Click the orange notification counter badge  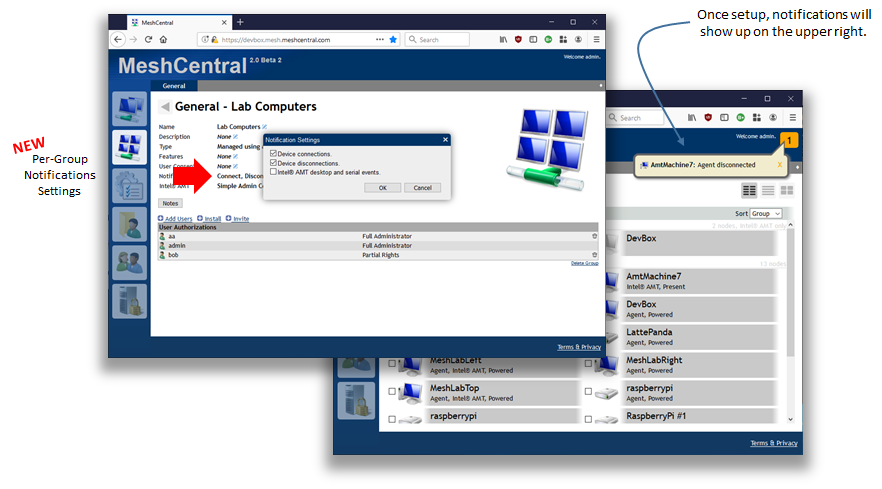(789, 140)
